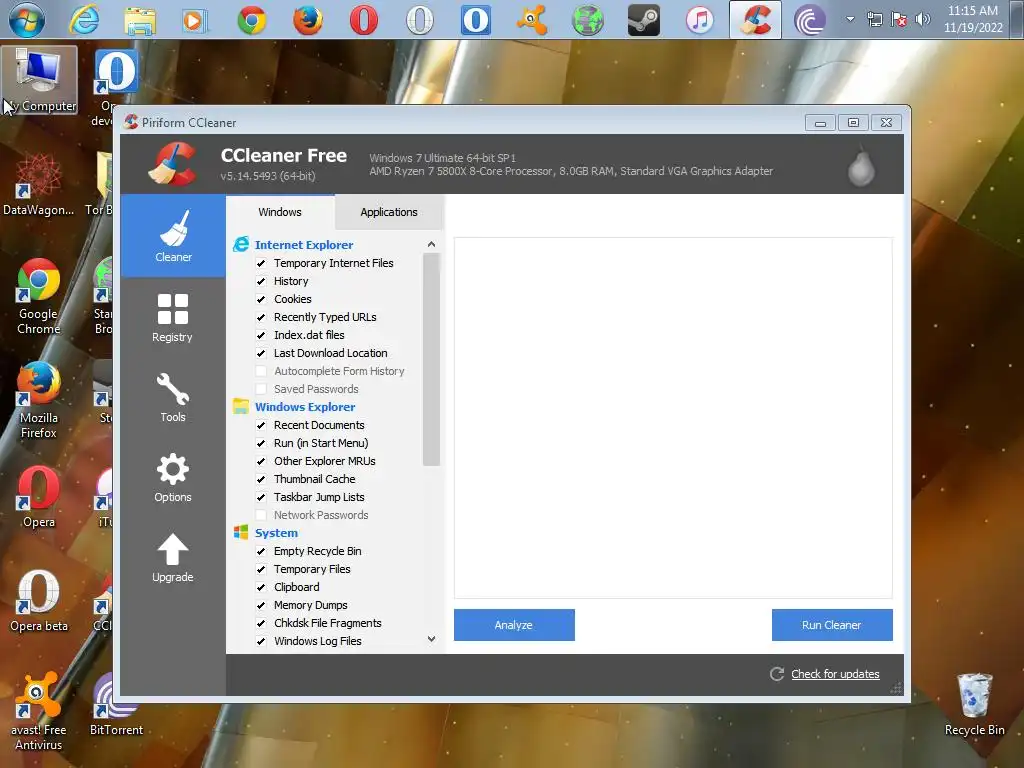Click the CCleaner broom logo in header

pyautogui.click(x=172, y=163)
